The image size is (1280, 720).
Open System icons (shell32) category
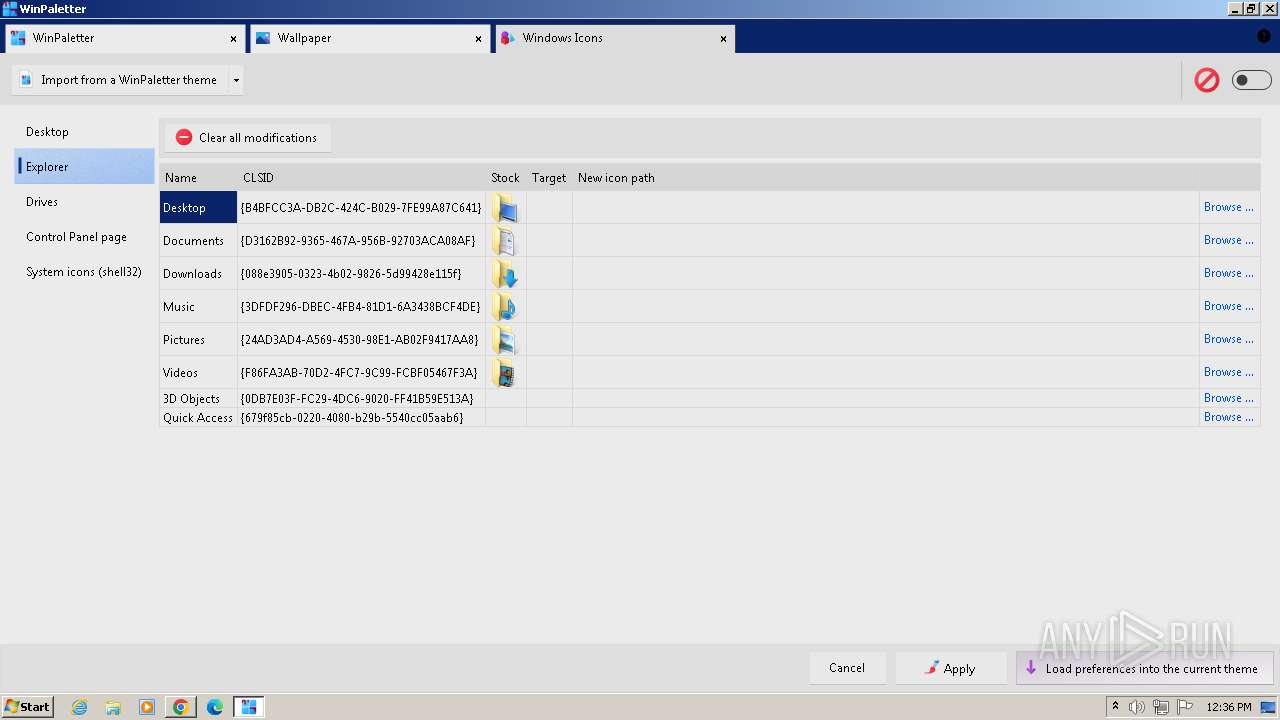click(84, 272)
